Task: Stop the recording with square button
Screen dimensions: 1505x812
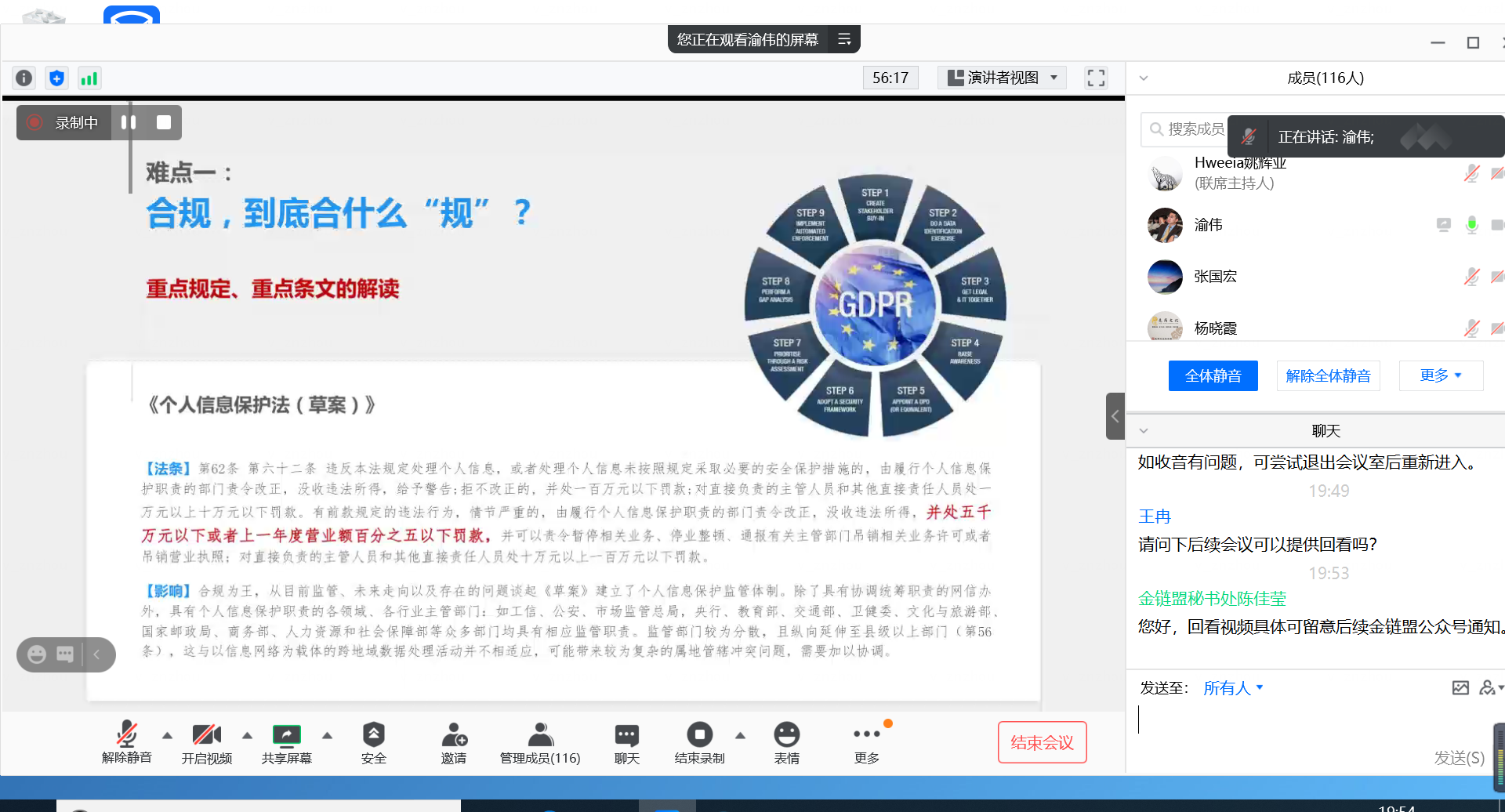Action: 164,122
